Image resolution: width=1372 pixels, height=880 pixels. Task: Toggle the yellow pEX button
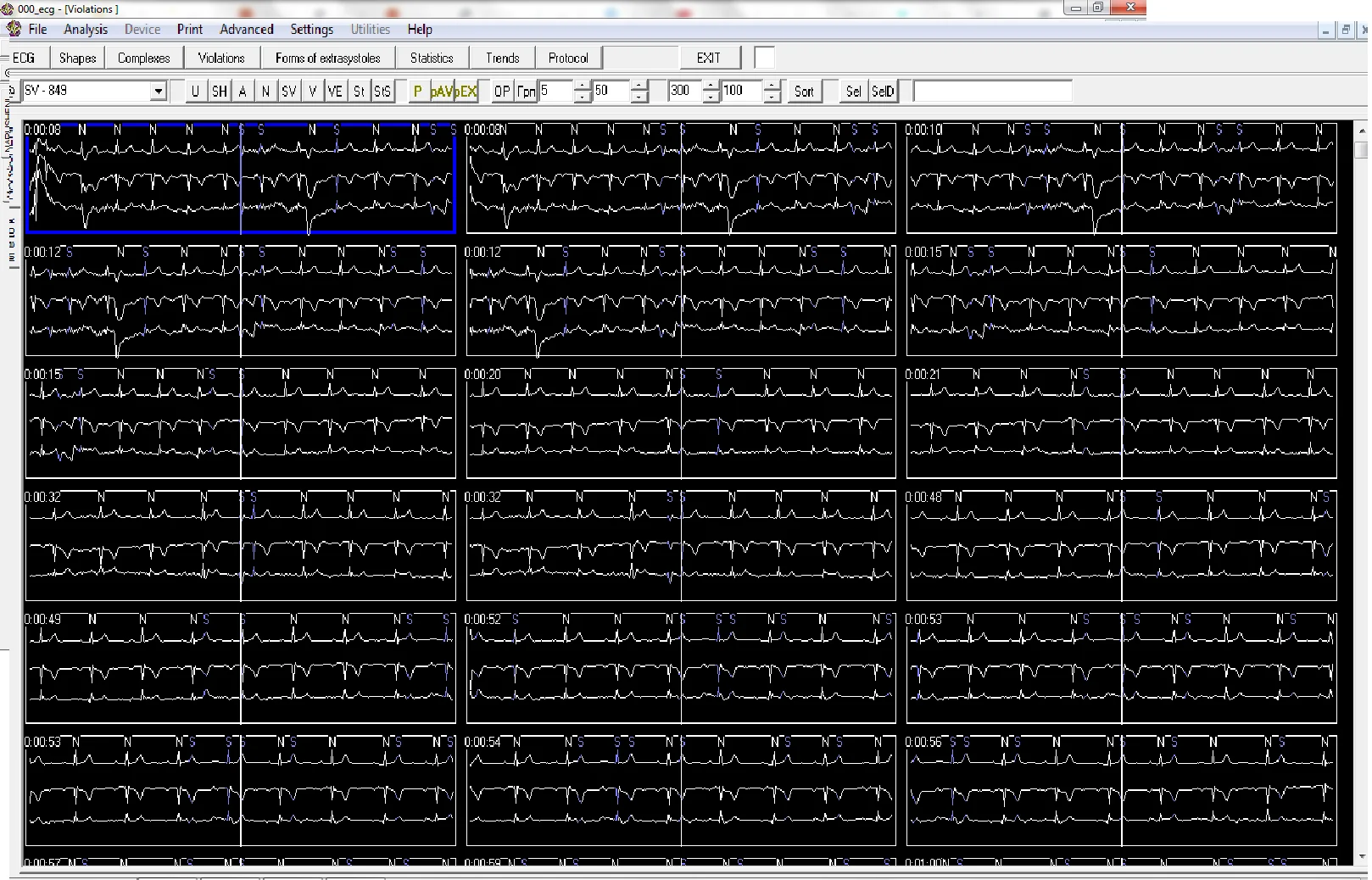(x=466, y=92)
